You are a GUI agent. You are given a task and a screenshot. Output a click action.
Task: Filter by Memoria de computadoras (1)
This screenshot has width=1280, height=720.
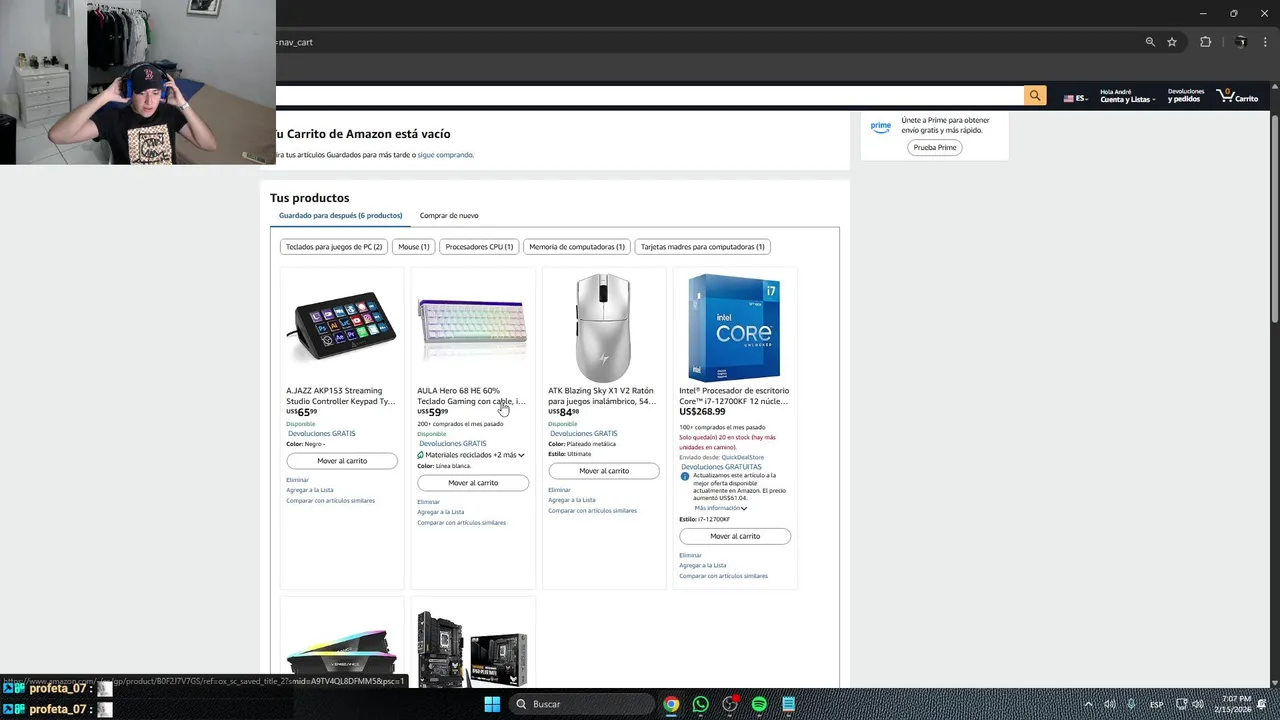coord(577,247)
